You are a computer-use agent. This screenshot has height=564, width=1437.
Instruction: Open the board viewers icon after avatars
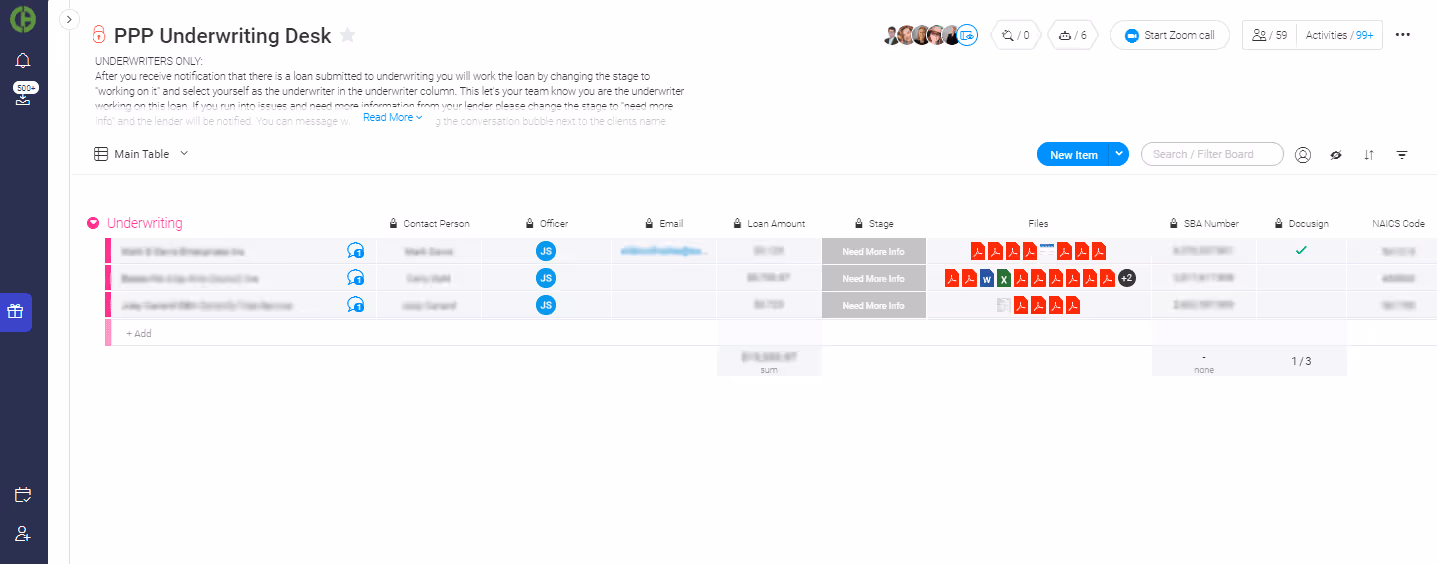967,35
